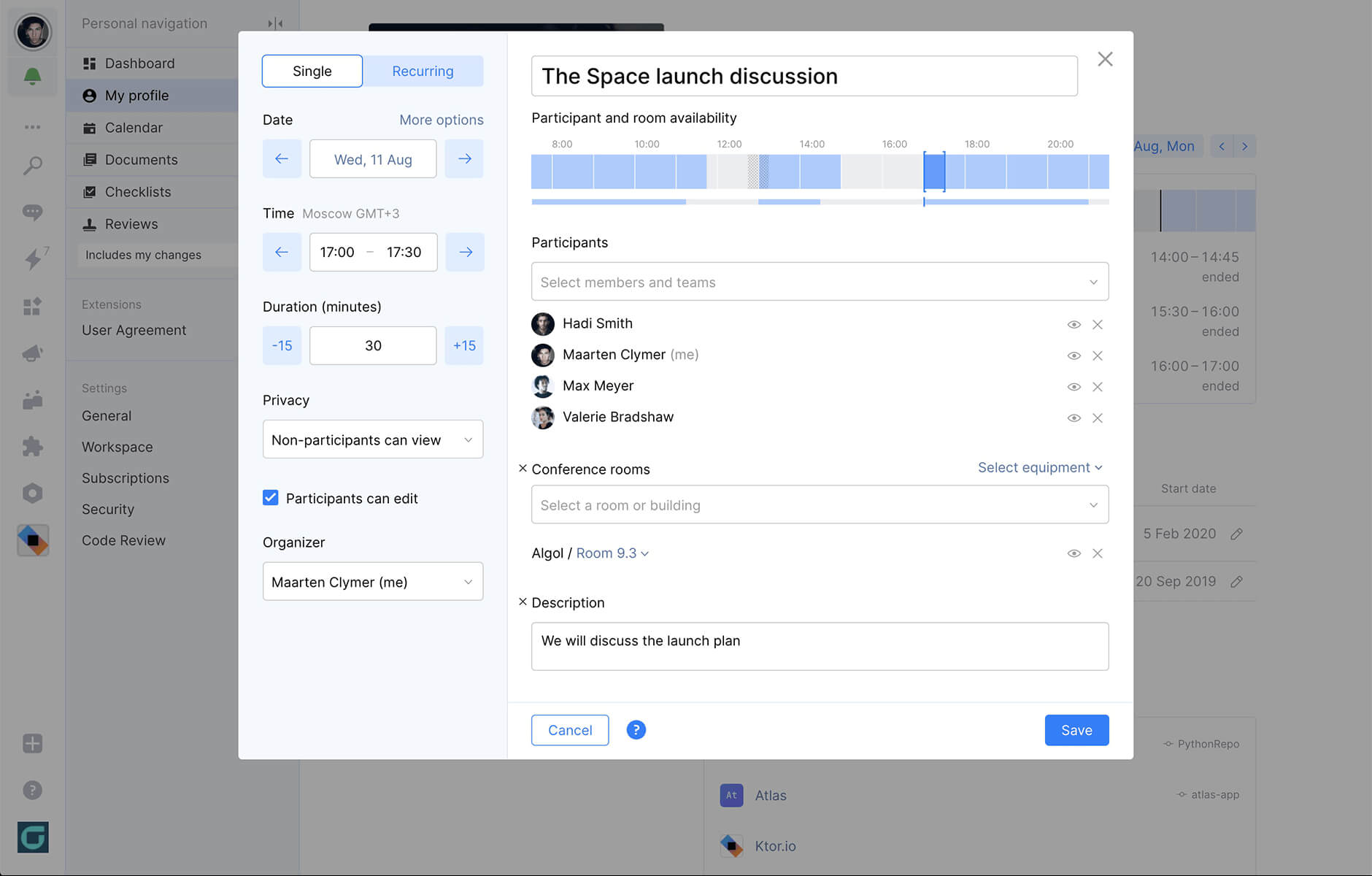1372x876 pixels.
Task: Open the Non-participants can view privacy dropdown
Action: 372,439
